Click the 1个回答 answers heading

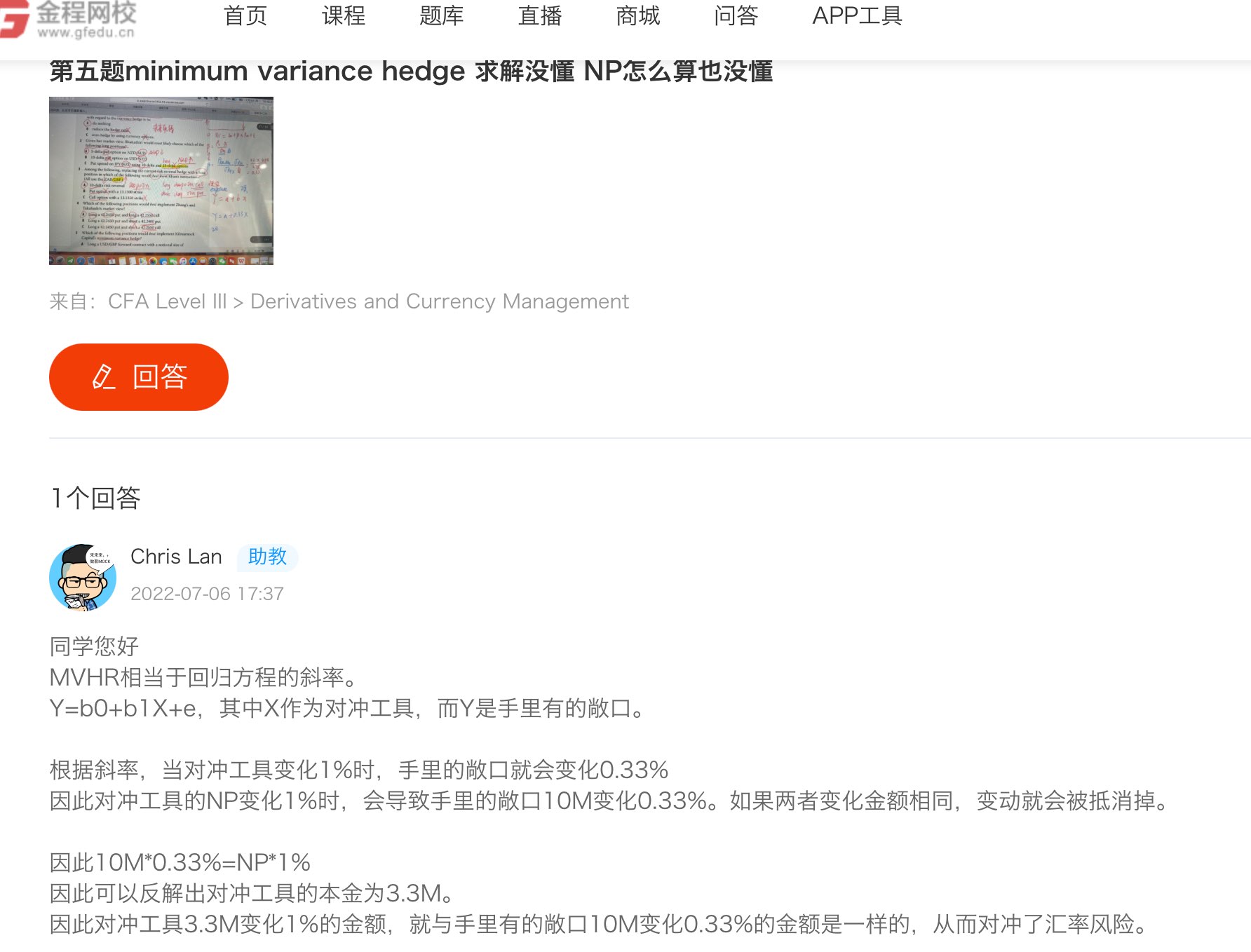[95, 498]
